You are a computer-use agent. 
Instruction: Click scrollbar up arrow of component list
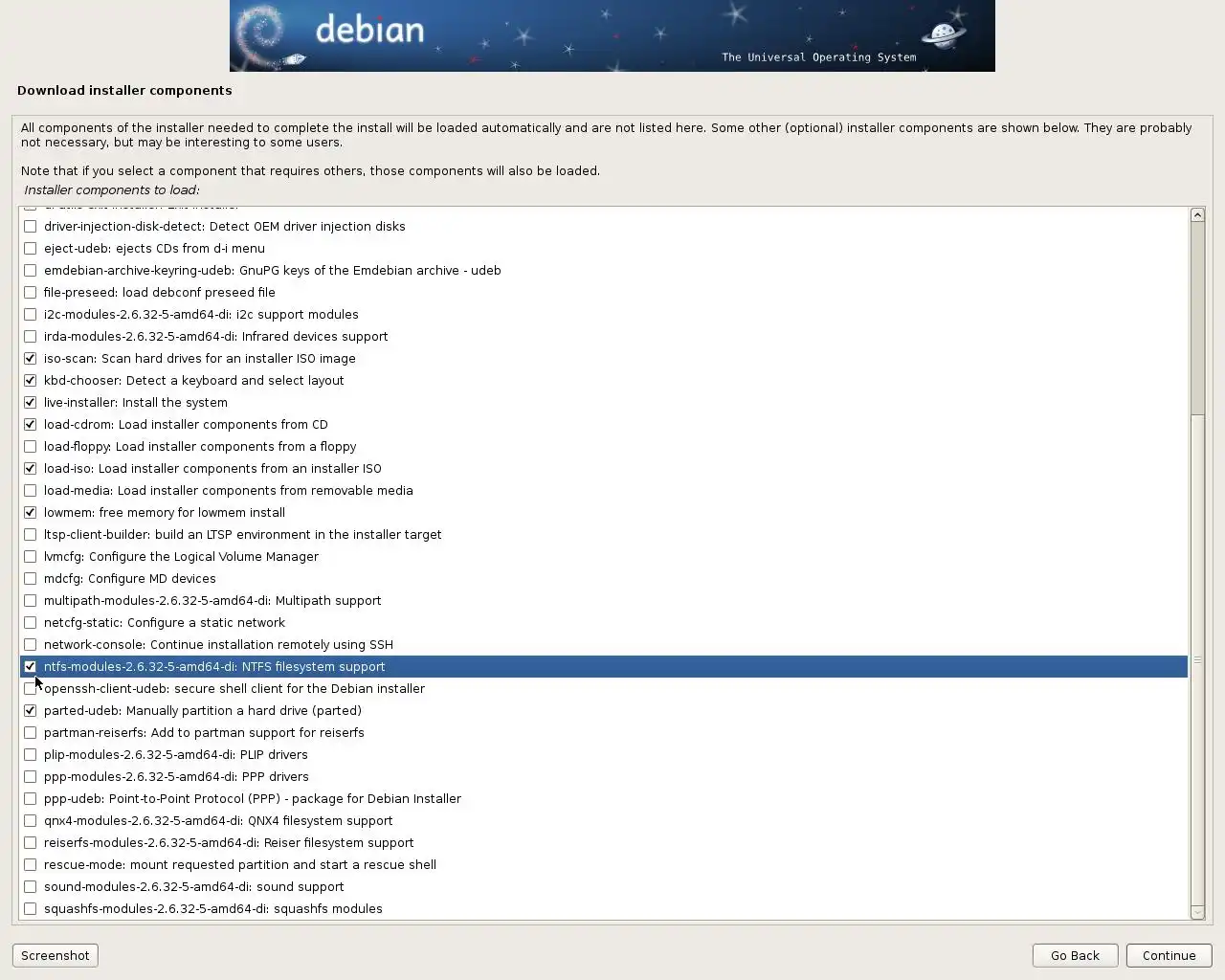point(1197,214)
